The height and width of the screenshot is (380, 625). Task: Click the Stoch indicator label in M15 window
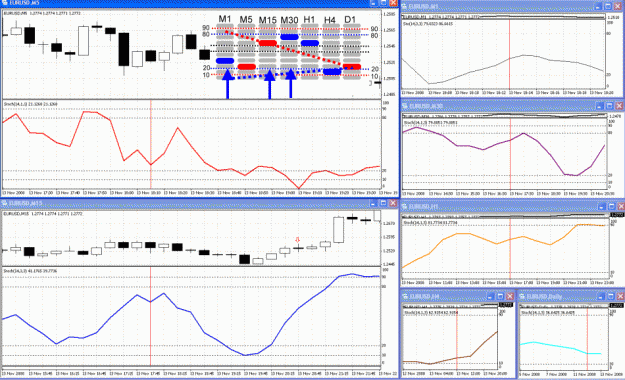(30, 271)
